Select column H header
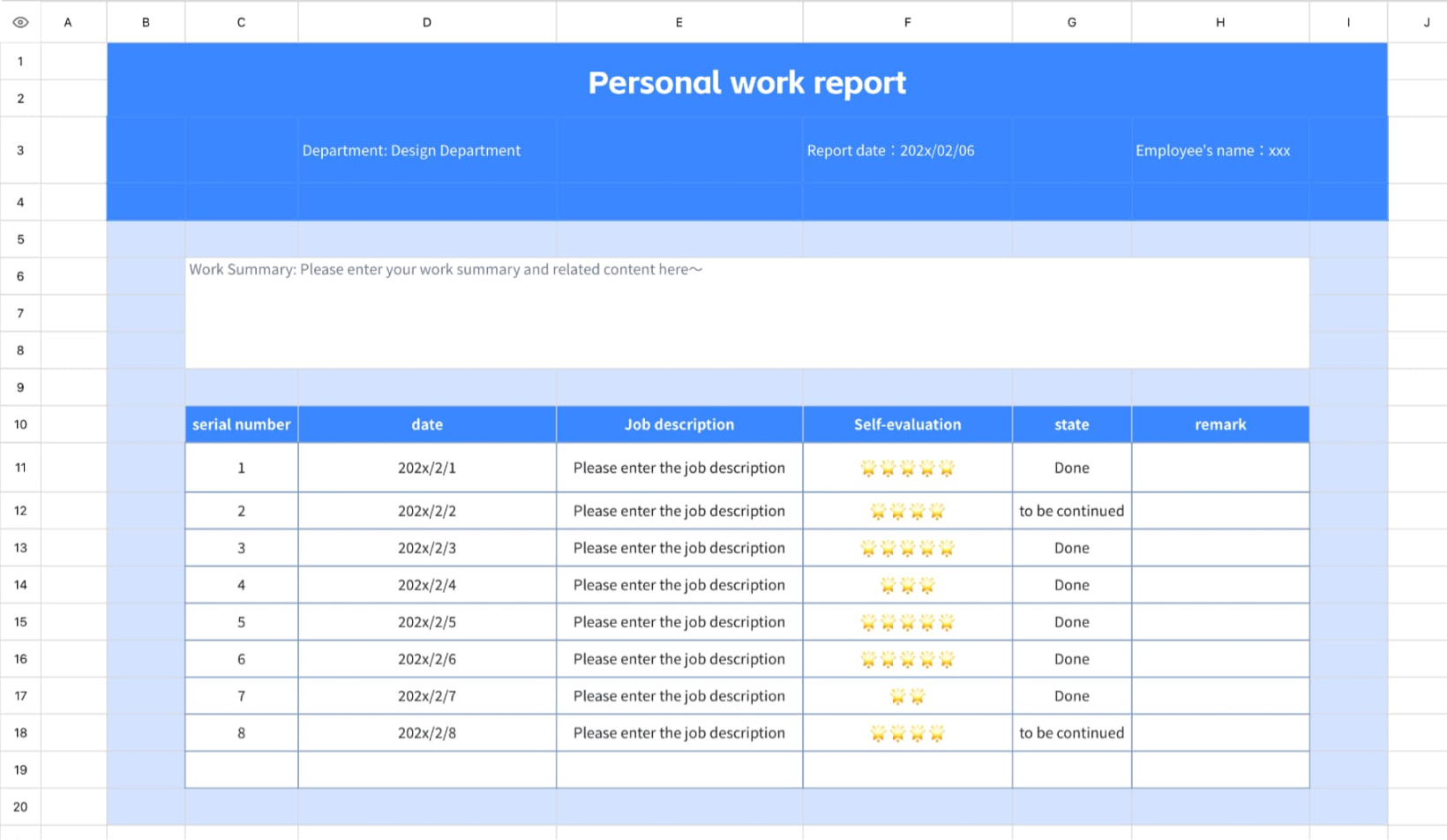Image resolution: width=1447 pixels, height=840 pixels. pos(1220,22)
